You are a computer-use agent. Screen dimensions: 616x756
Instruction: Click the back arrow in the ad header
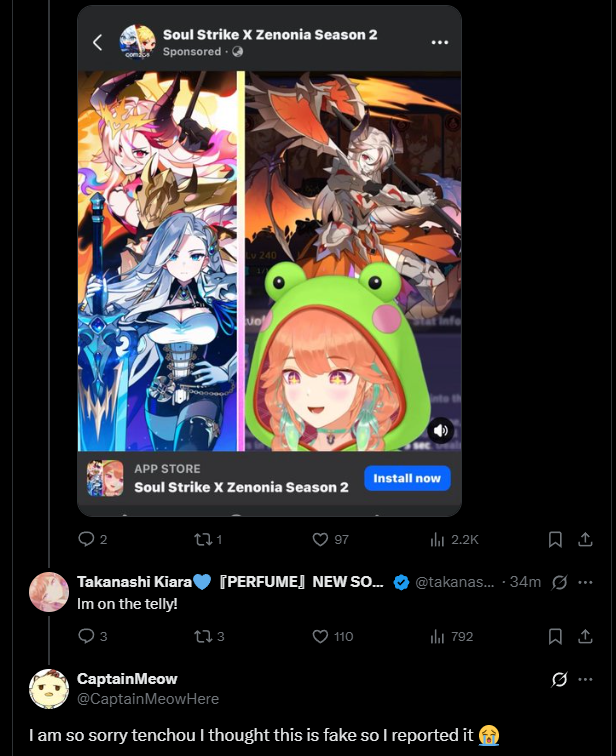coord(97,42)
